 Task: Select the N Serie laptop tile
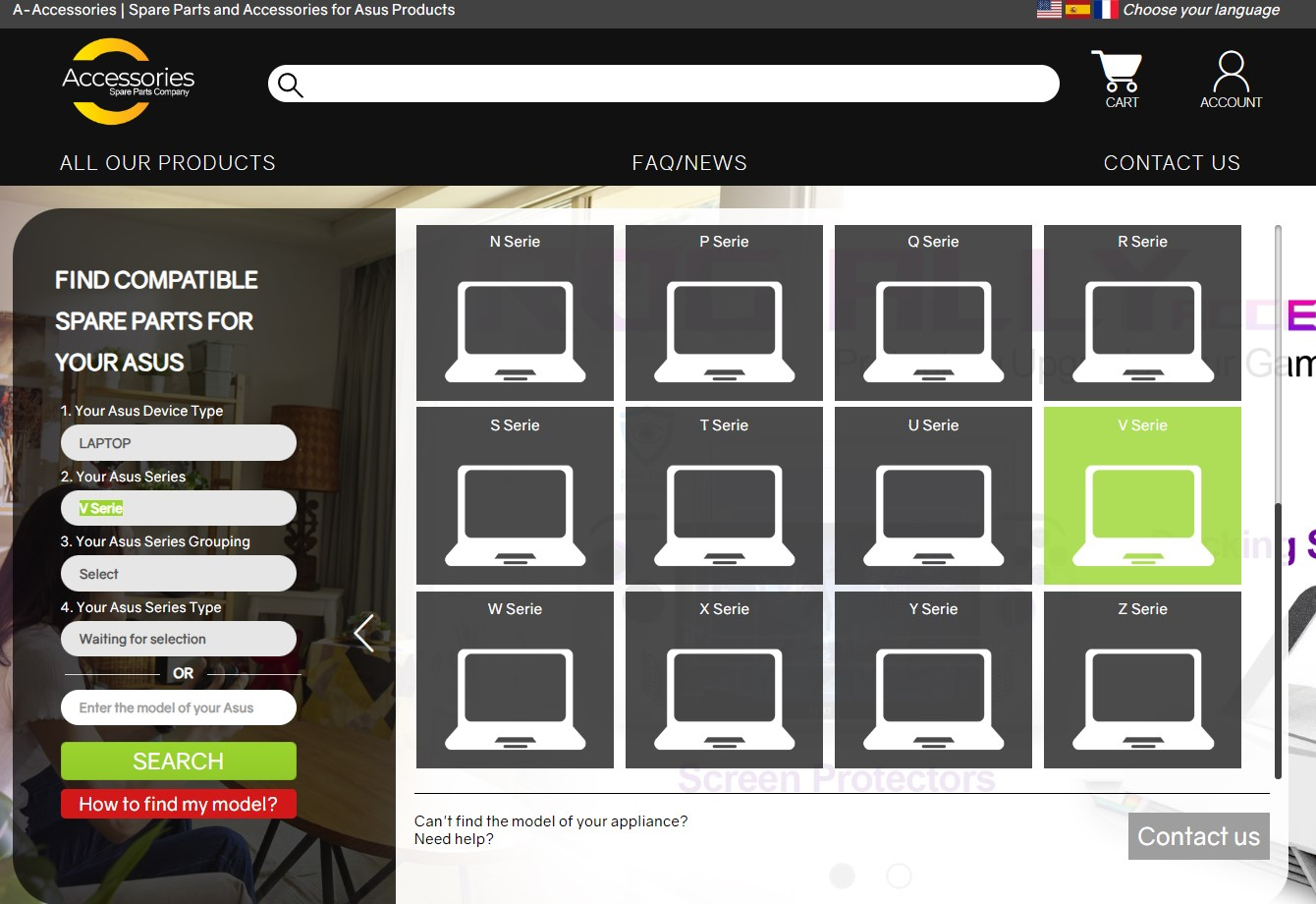click(515, 312)
